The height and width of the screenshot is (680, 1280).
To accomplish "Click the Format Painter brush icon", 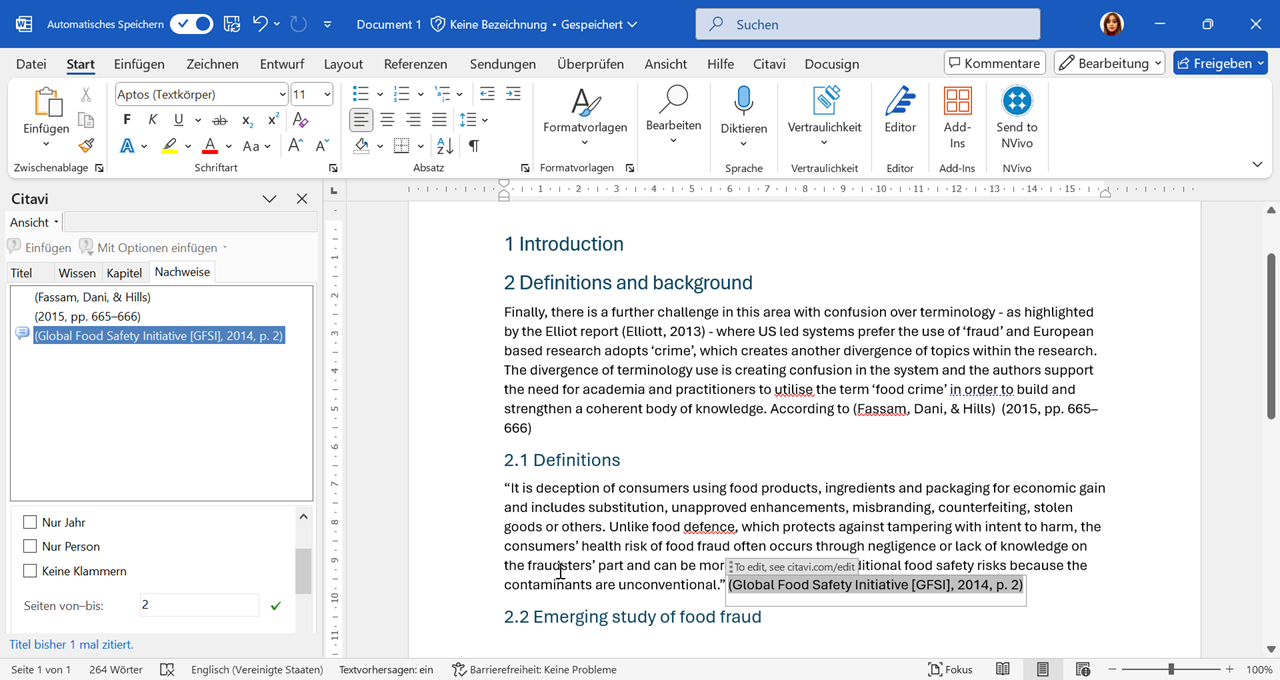I will (86, 145).
